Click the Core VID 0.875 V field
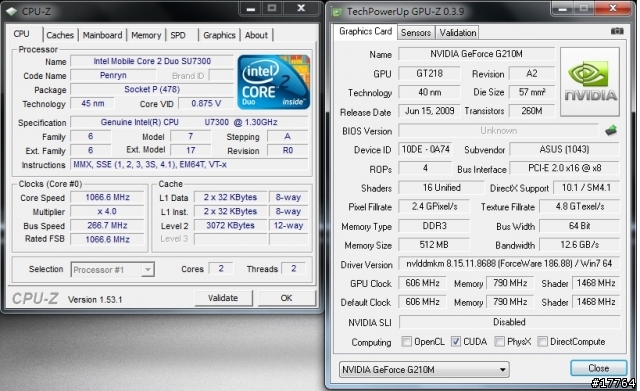The height and width of the screenshot is (391, 640). [206, 104]
